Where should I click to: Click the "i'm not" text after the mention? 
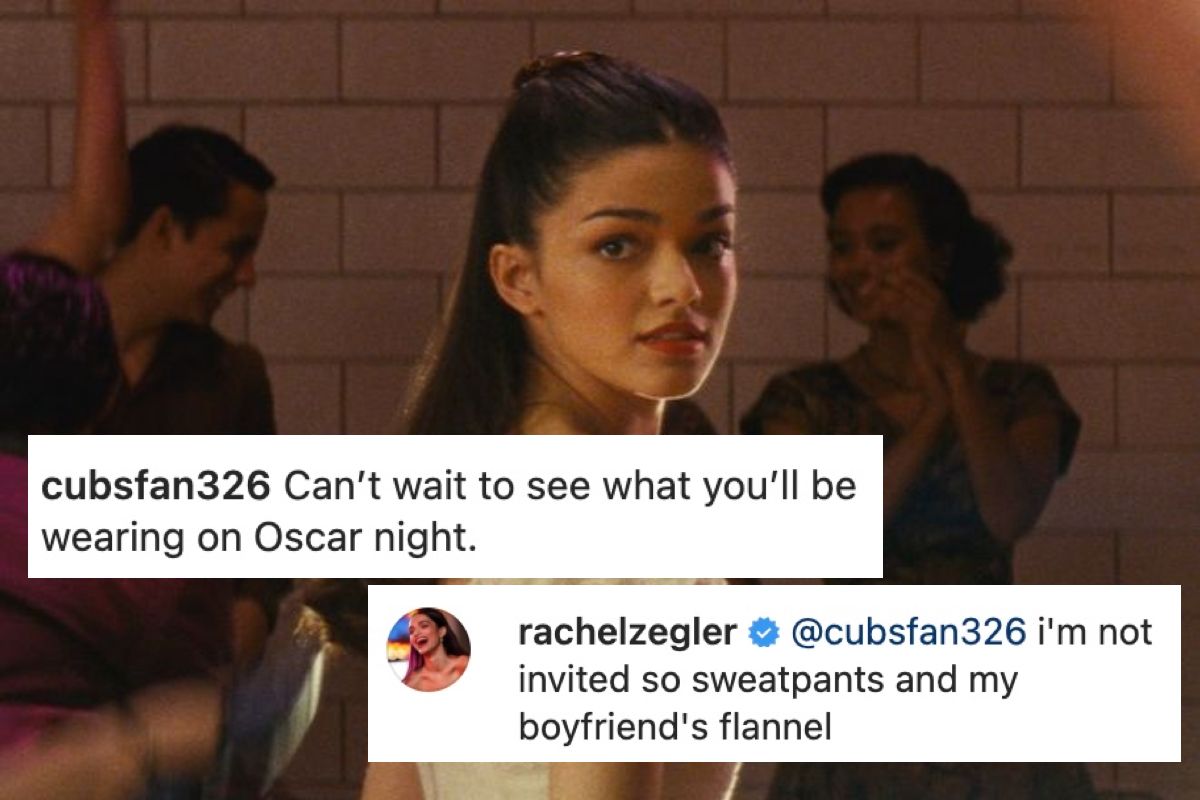click(x=1094, y=632)
